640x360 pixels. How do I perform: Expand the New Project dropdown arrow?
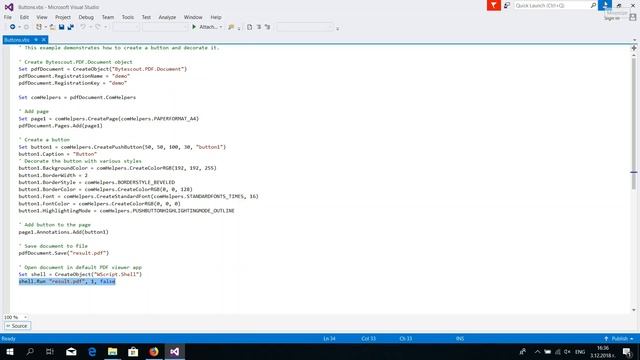pyautogui.click(x=45, y=27)
